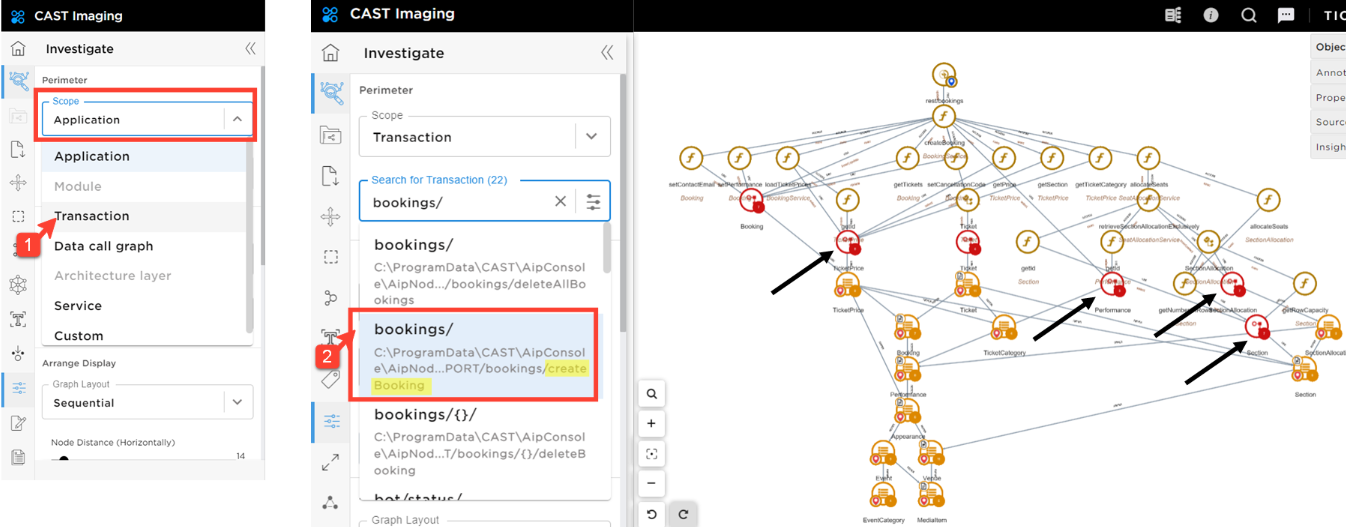Screen dimensions: 1346x527
Task: Select MediaItem table node
Action: tap(933, 496)
